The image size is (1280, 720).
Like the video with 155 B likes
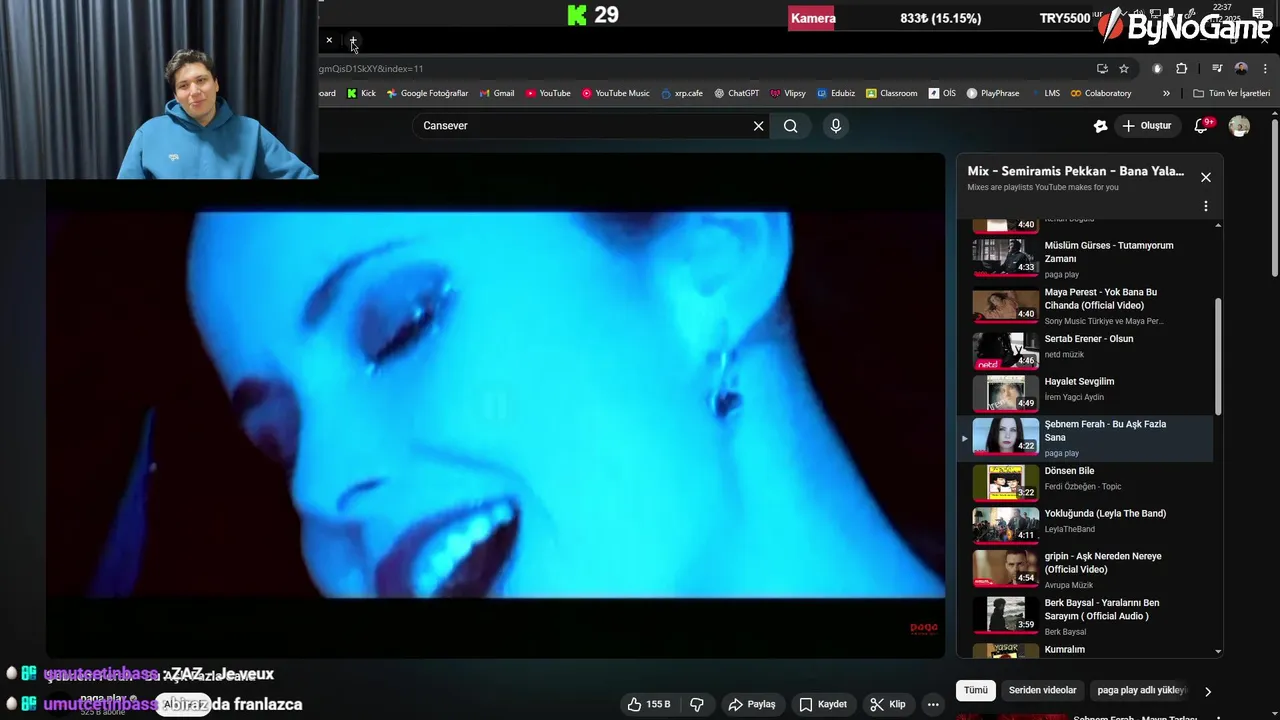tap(649, 704)
